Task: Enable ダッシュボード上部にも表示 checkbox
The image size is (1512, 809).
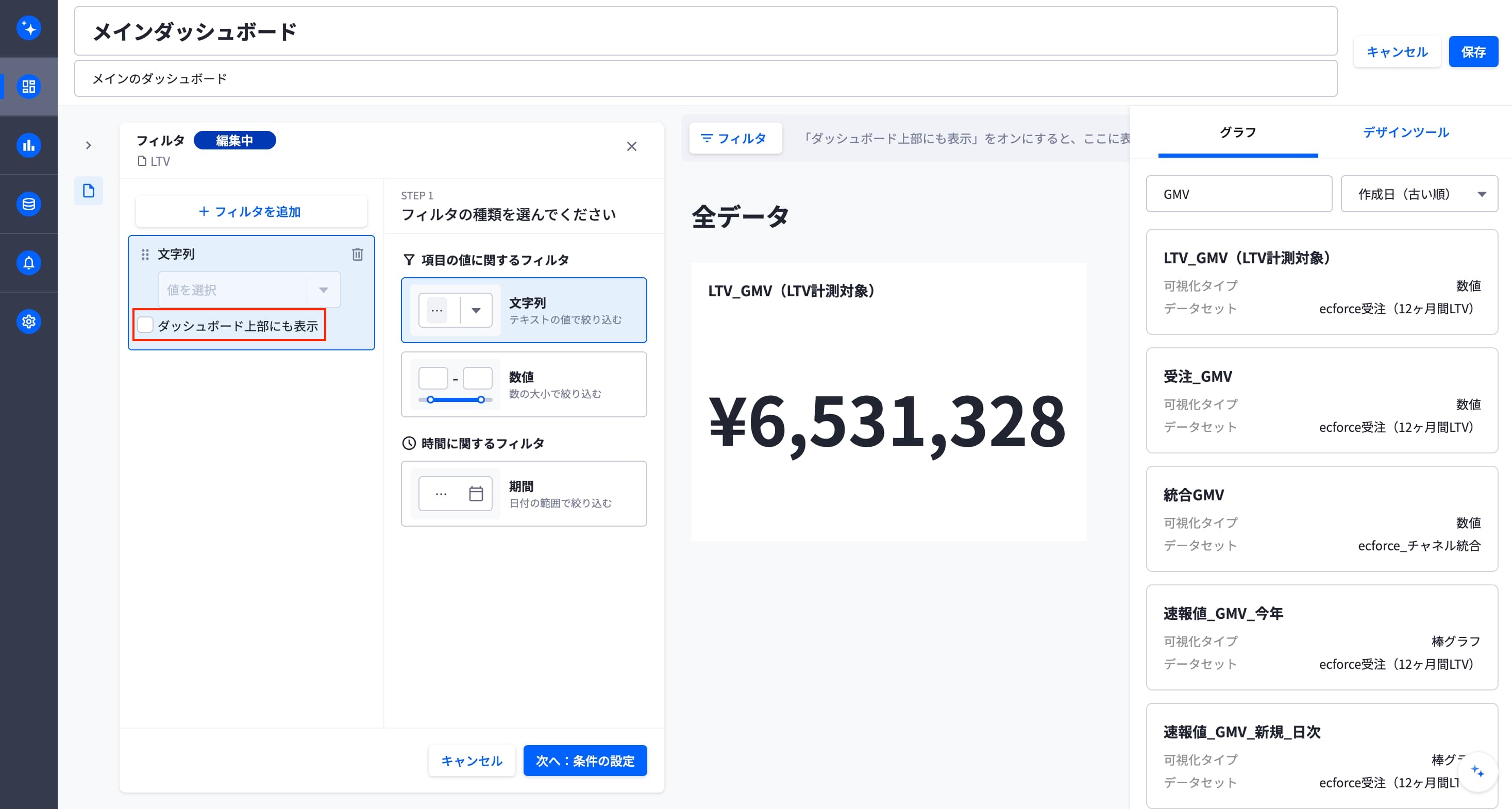Action: click(145, 325)
